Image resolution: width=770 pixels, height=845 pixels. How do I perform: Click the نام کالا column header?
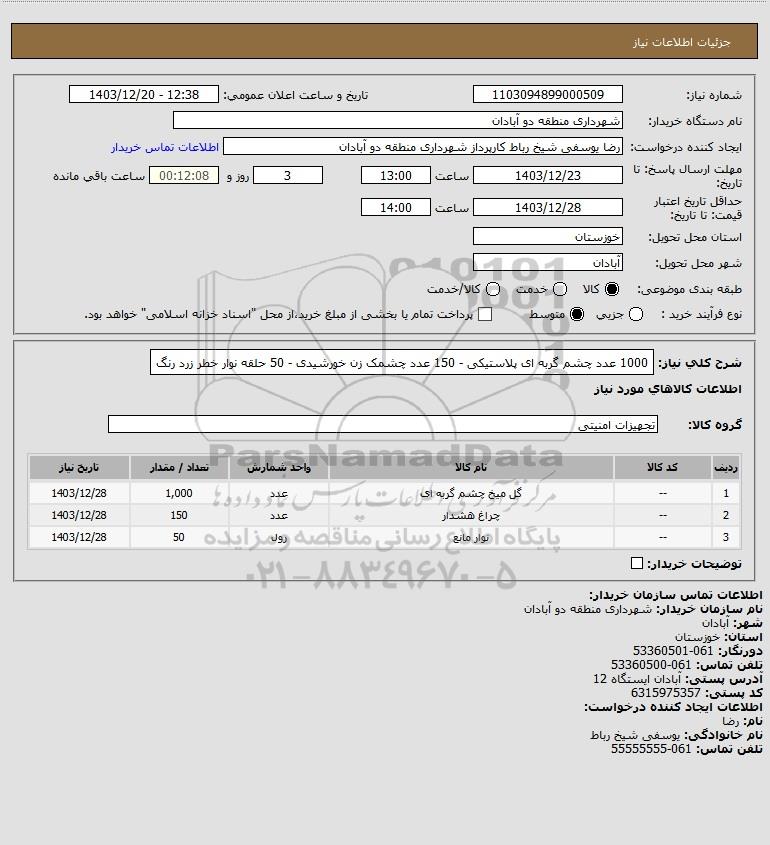coord(471,467)
